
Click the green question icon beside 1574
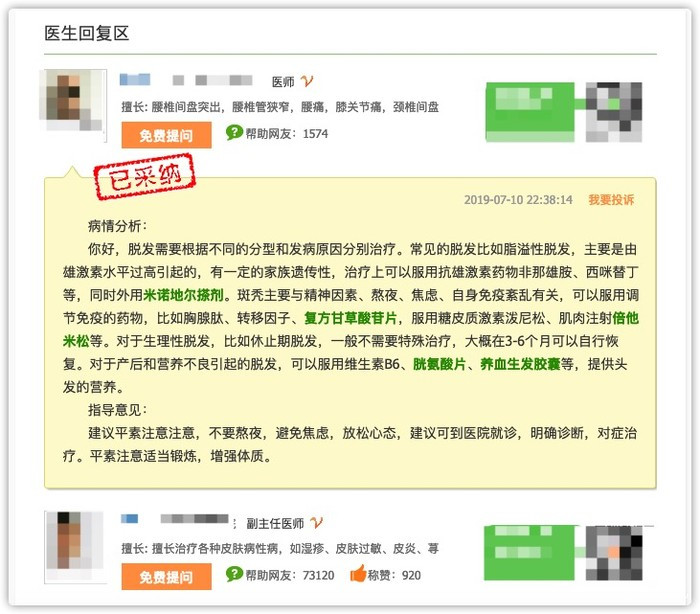pyautogui.click(x=234, y=133)
